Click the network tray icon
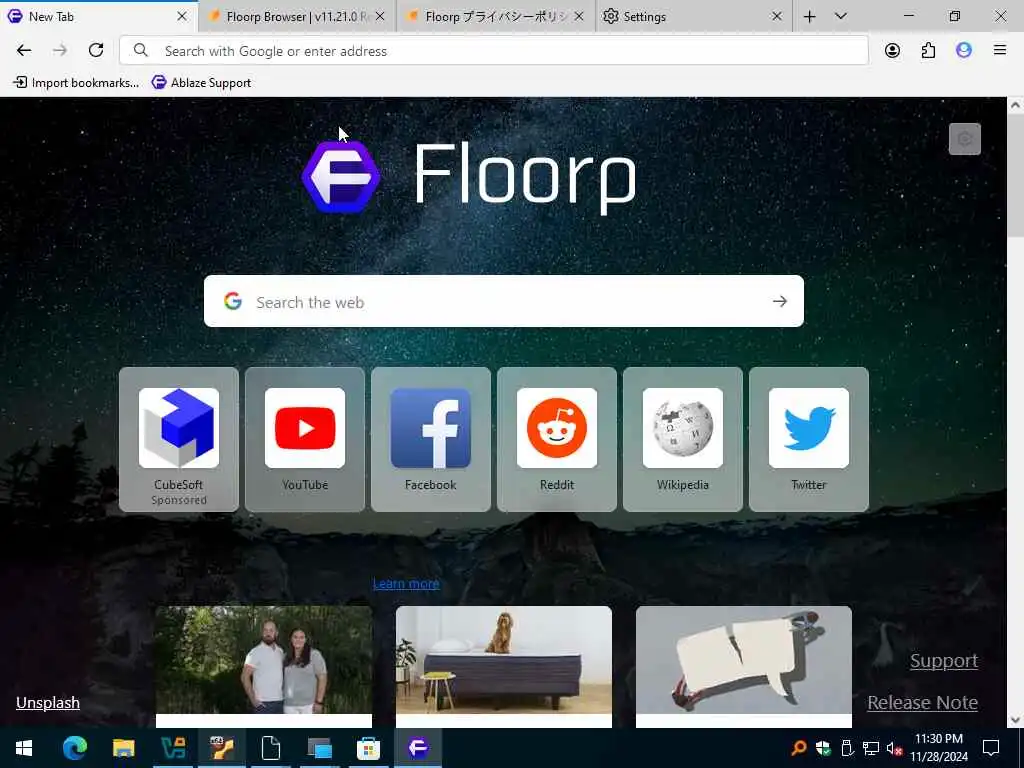Viewport: 1024px width, 768px height. point(871,748)
